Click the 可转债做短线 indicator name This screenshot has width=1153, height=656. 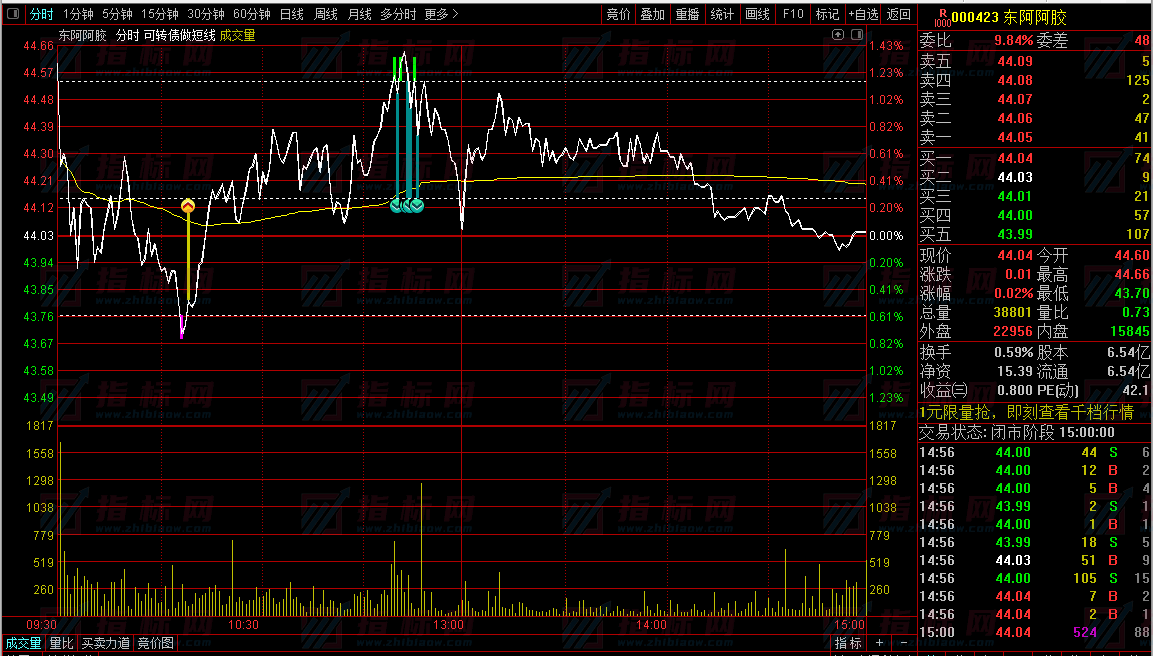pyautogui.click(x=179, y=35)
